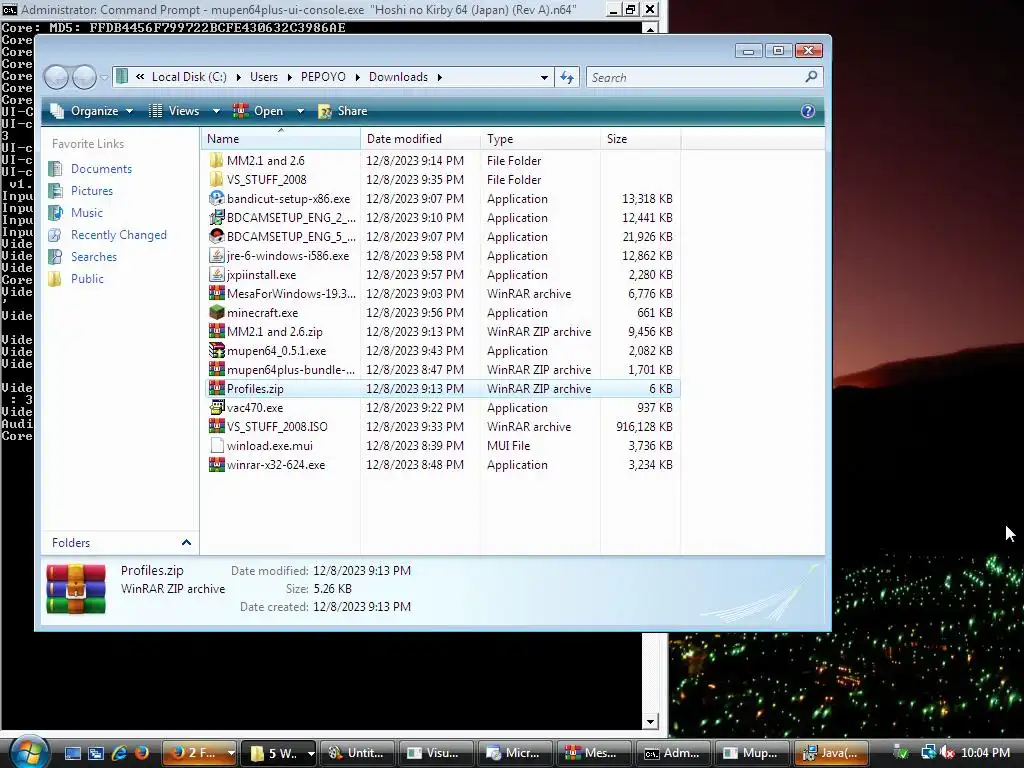
Task: Click the mupen64_0.5.1.exe installer icon
Action: pos(216,351)
